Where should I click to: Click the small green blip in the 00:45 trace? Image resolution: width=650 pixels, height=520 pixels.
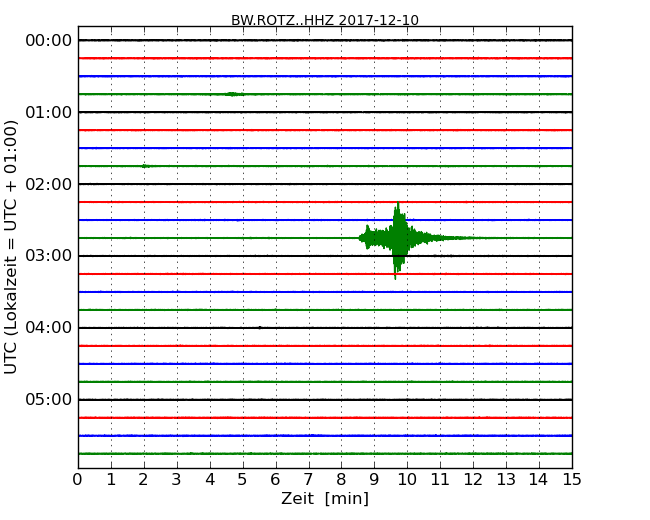click(x=233, y=94)
